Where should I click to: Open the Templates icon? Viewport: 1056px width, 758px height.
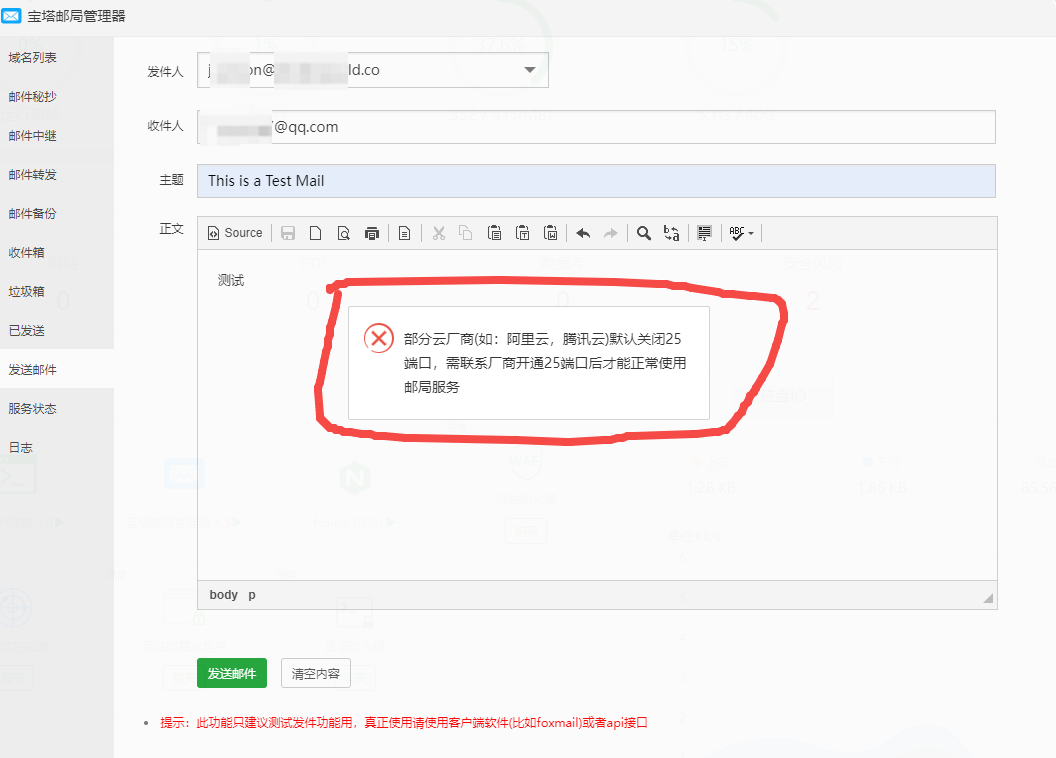click(404, 233)
